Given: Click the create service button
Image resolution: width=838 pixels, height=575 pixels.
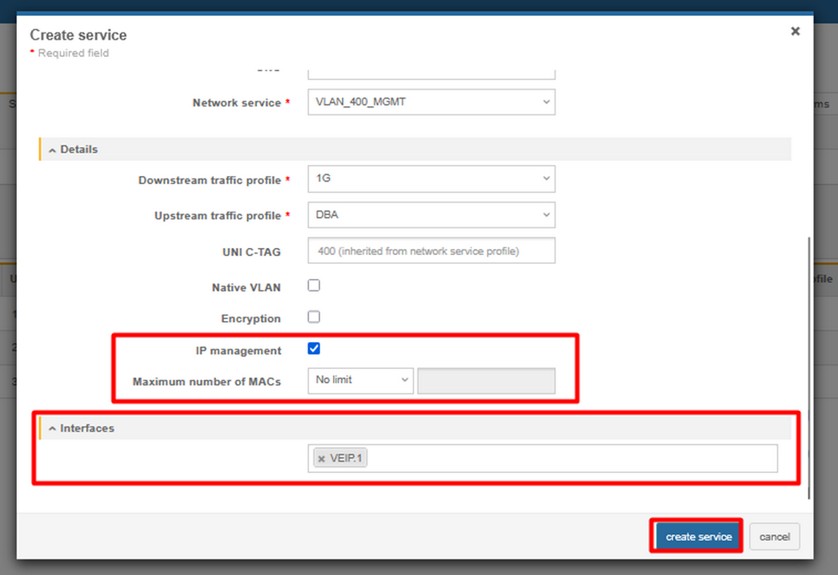Looking at the screenshot, I should click(x=698, y=537).
